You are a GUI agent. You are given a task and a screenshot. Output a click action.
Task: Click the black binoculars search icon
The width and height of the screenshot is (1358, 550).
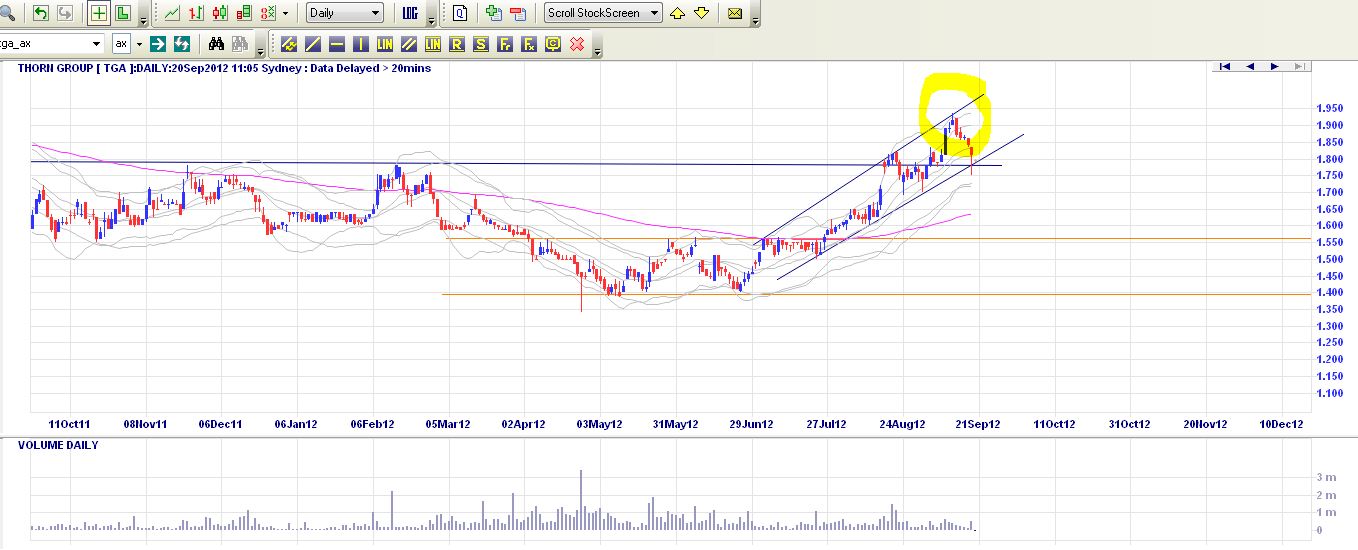pyautogui.click(x=216, y=44)
